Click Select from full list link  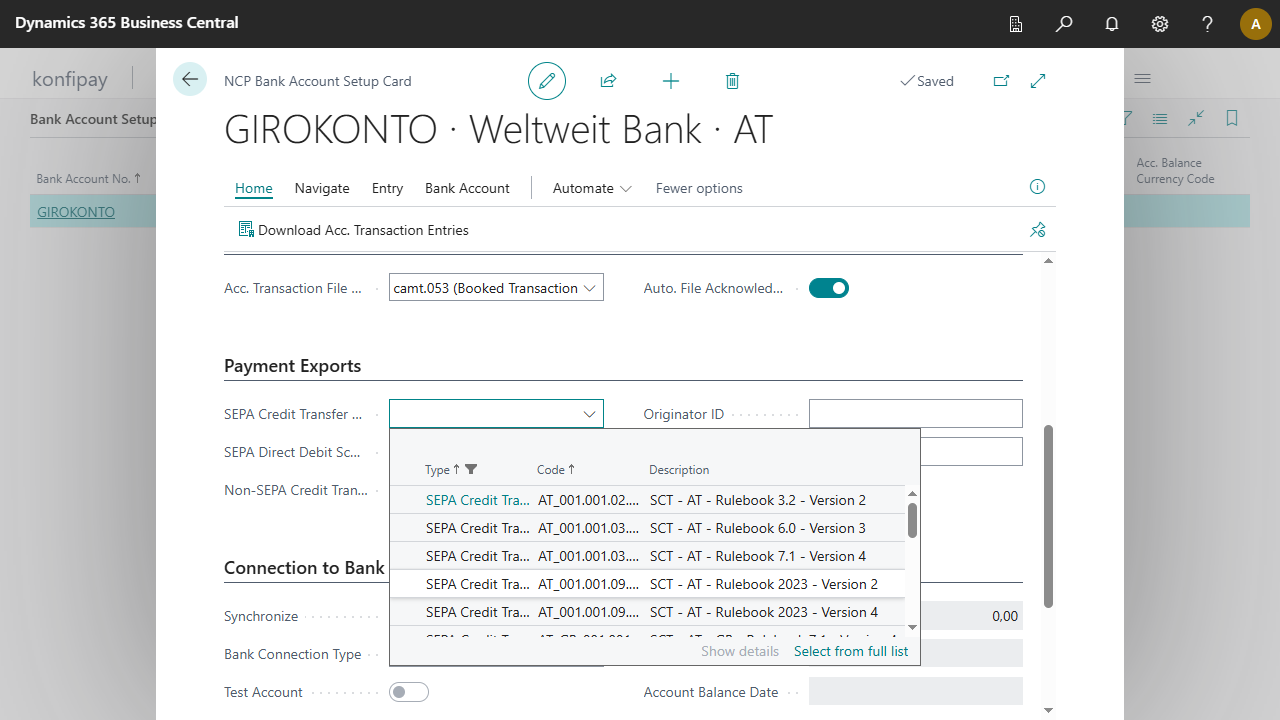pyautogui.click(x=851, y=651)
